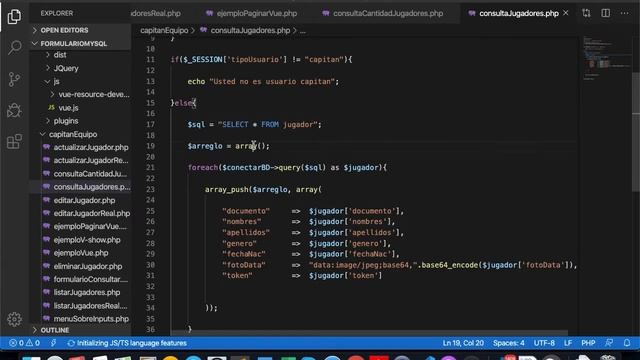Click Ln 19, Col 20 cursor position
Image resolution: width=640 pixels, height=360 pixels.
click(x=463, y=343)
